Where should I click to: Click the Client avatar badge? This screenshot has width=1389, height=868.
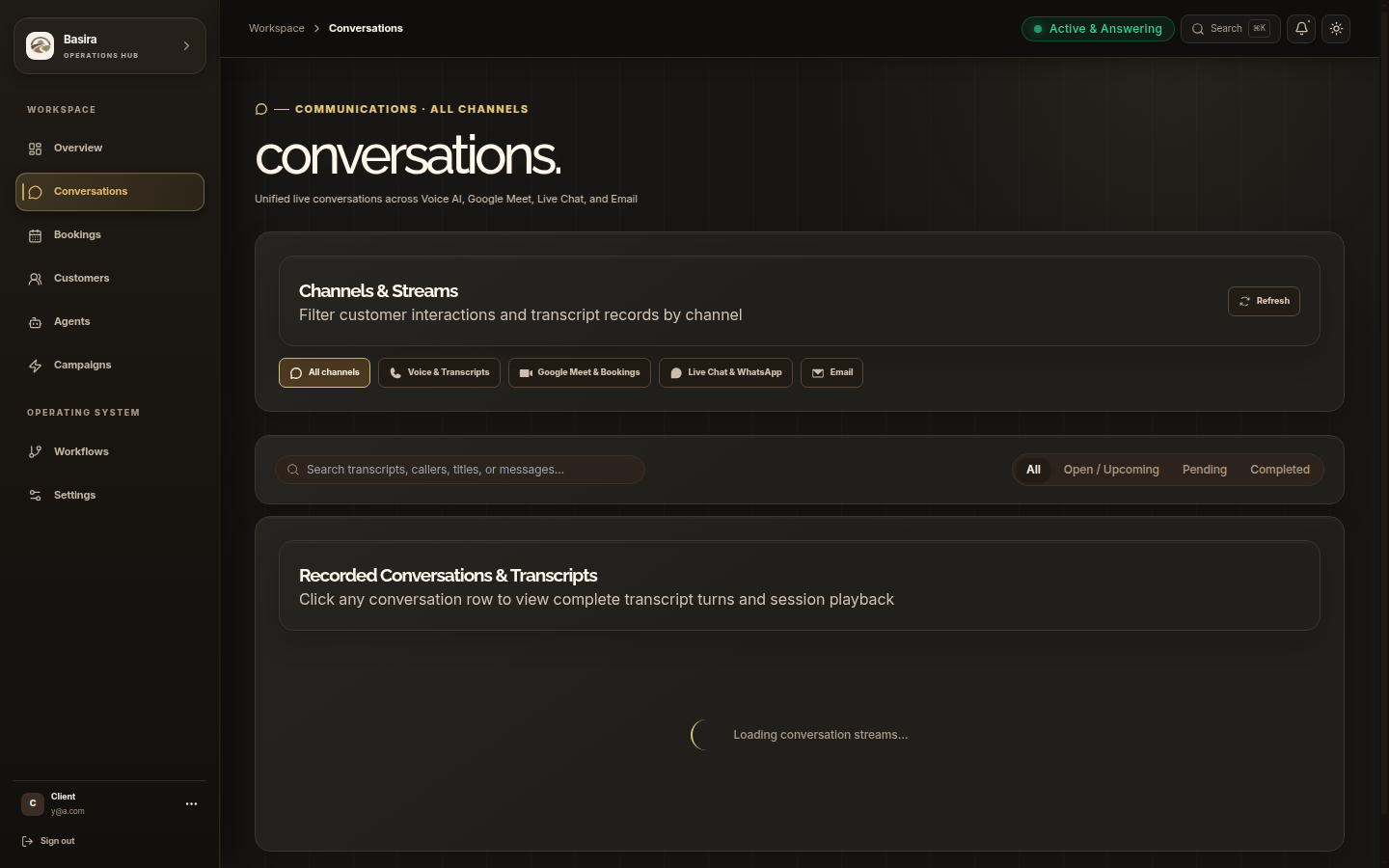tap(33, 803)
